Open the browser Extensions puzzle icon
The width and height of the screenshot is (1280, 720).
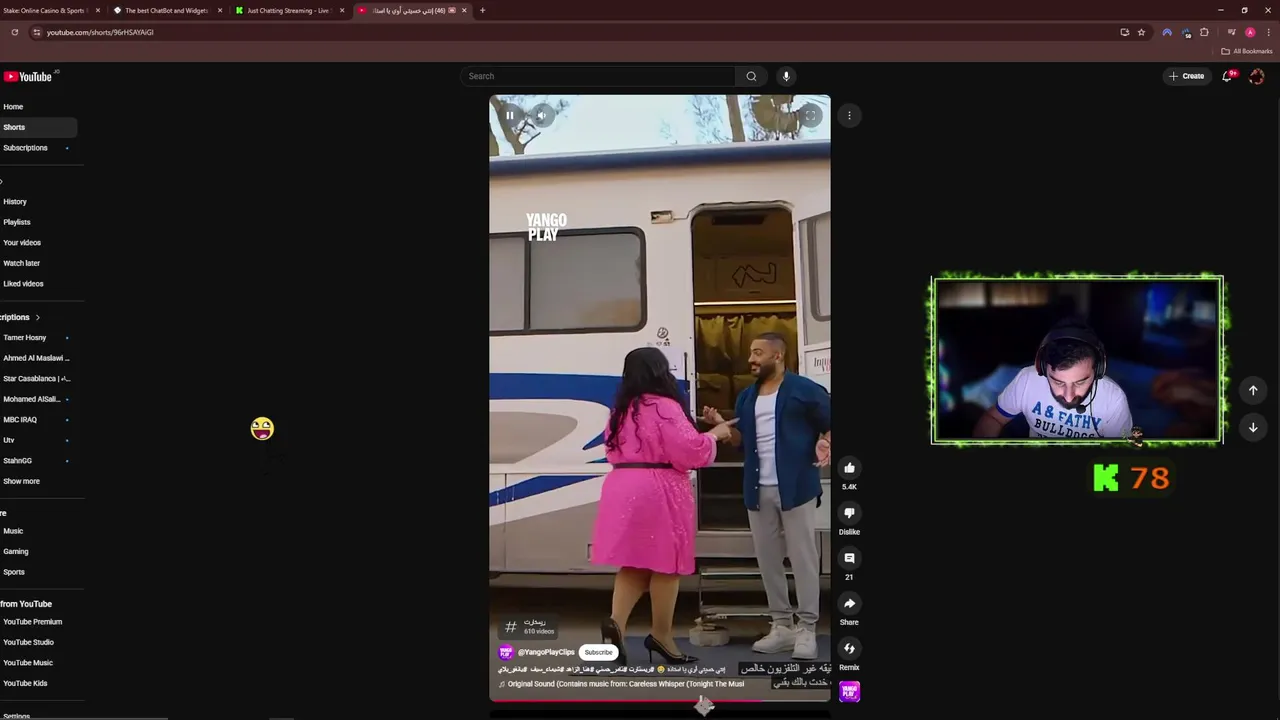pyautogui.click(x=1205, y=32)
